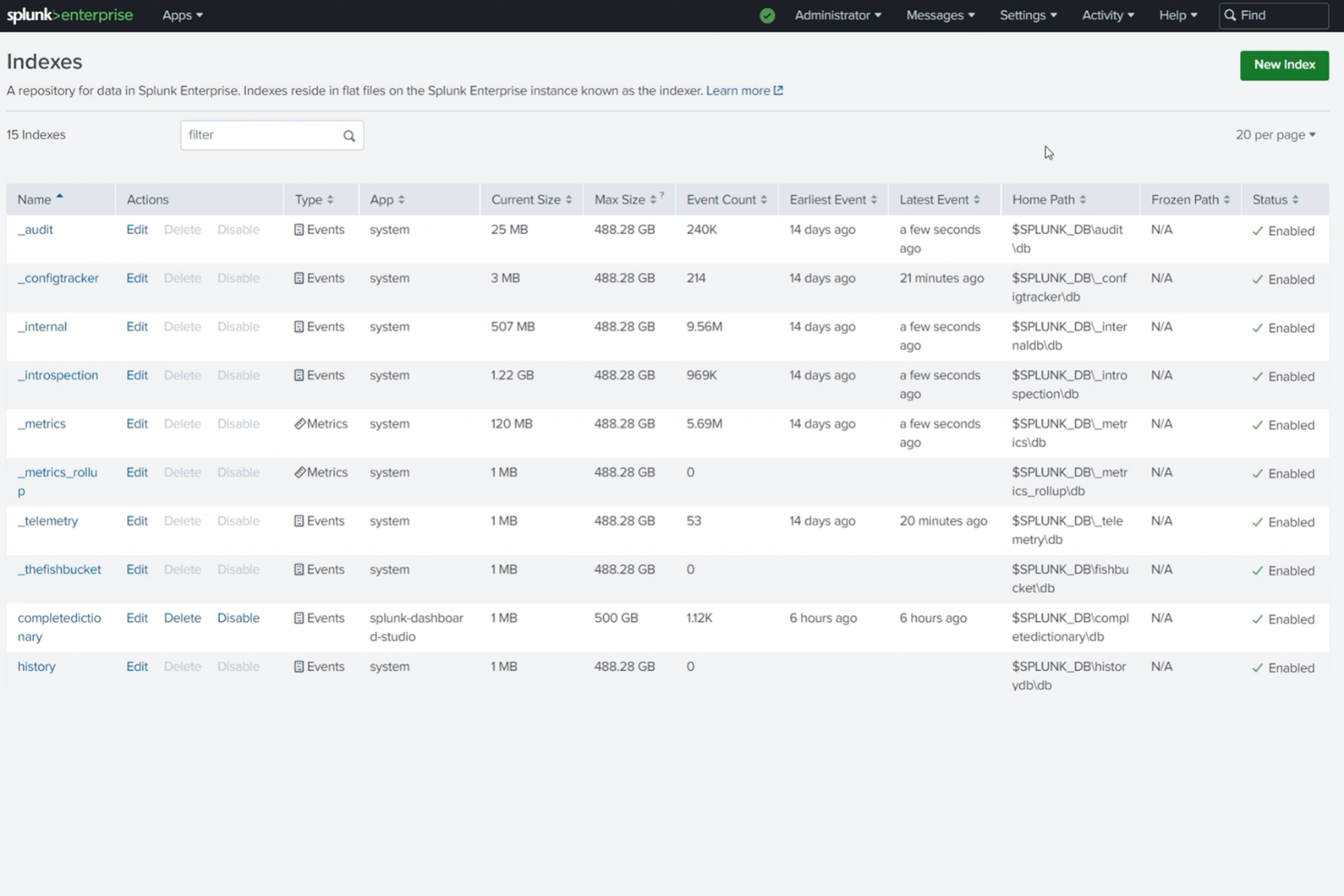Viewport: 1344px width, 896px height.
Task: Open the Learn more link
Action: point(737,90)
